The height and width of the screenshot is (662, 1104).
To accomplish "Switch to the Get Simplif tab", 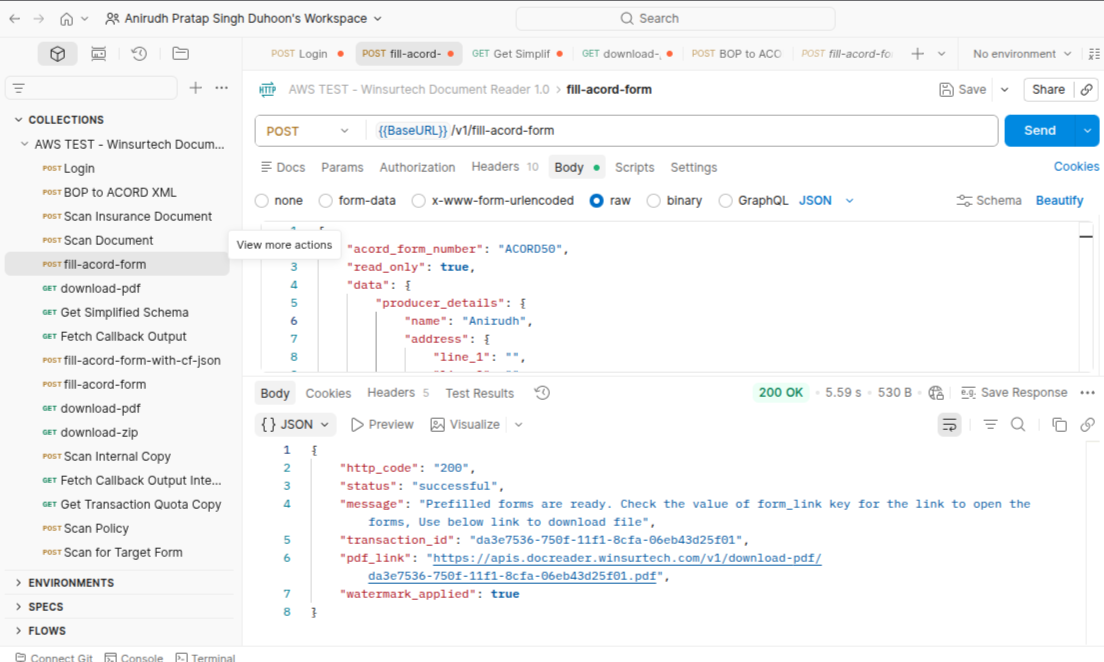I will pos(517,54).
